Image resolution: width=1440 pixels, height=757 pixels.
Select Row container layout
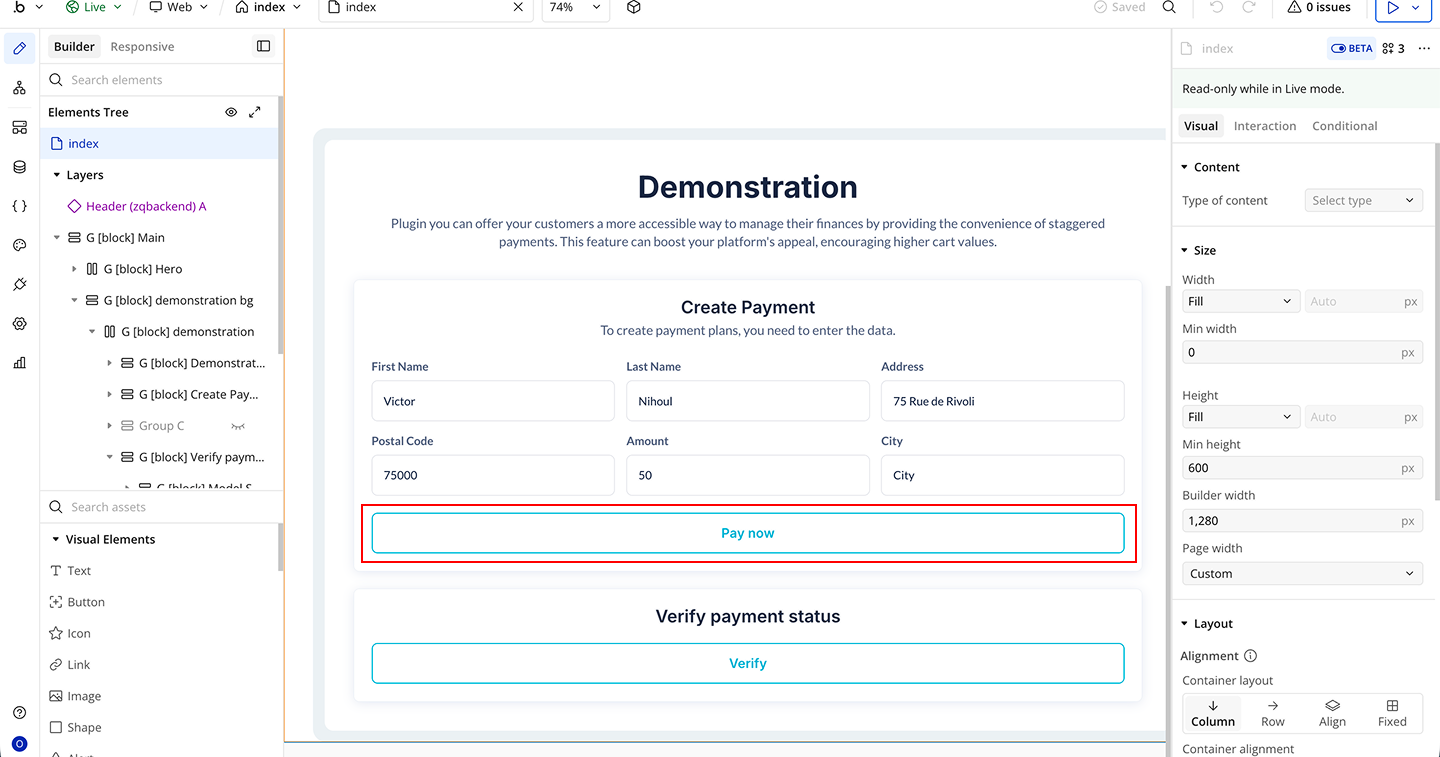click(x=1273, y=713)
